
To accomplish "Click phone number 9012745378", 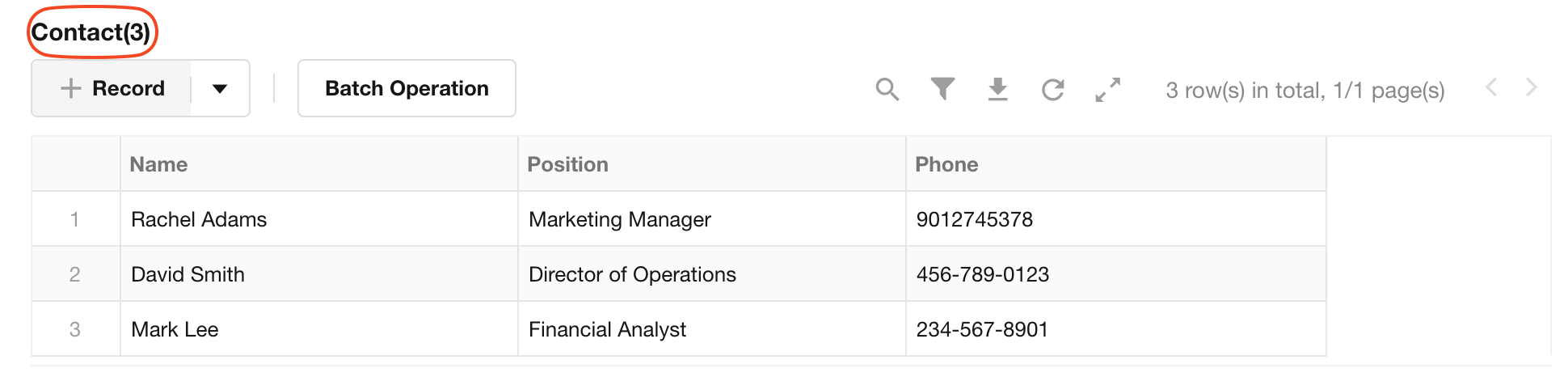I will tap(974, 219).
